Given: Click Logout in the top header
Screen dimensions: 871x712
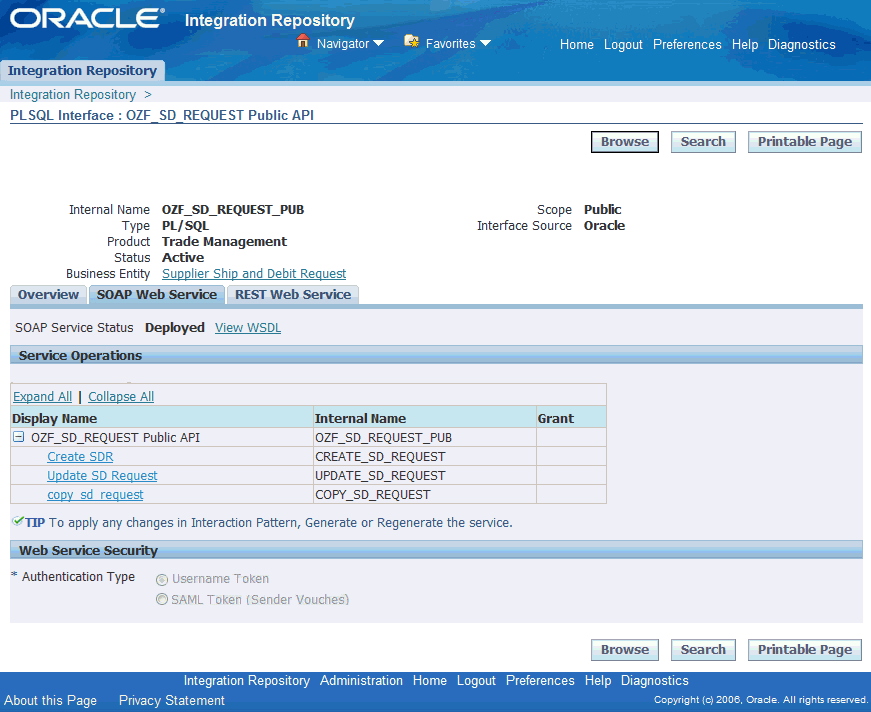Looking at the screenshot, I should pos(623,44).
